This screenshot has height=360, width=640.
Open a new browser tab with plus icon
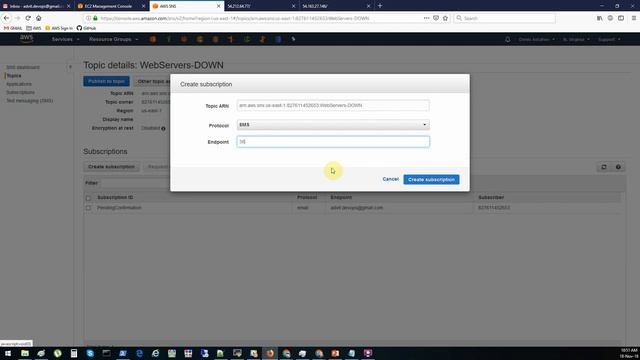tap(380, 6)
